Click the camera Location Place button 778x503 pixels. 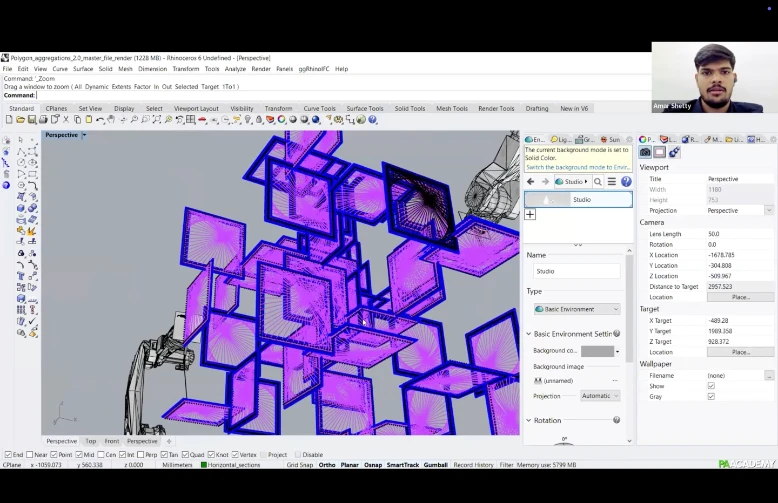(x=740, y=297)
